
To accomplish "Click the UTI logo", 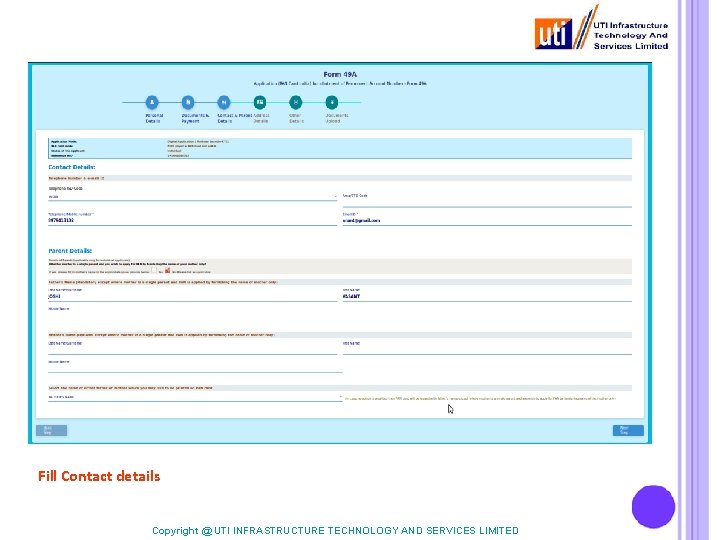I will click(601, 28).
